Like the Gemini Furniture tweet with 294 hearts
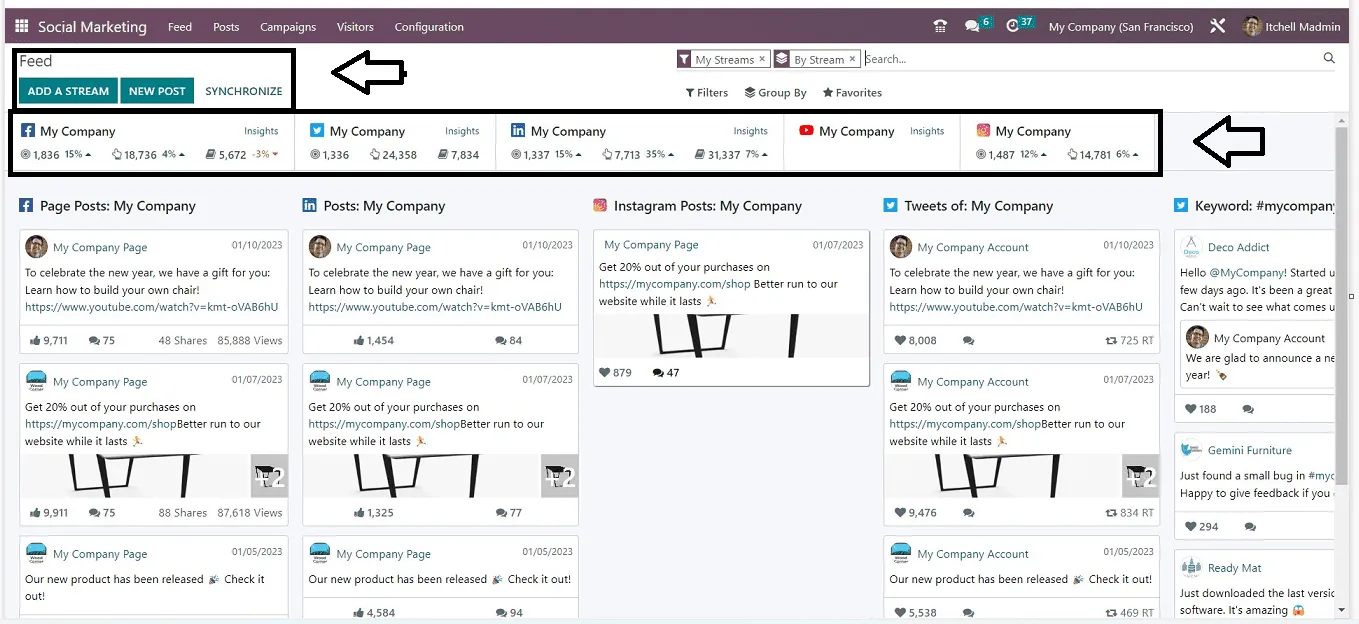Screen dimensions: 1359x624 (x=1201, y=526)
